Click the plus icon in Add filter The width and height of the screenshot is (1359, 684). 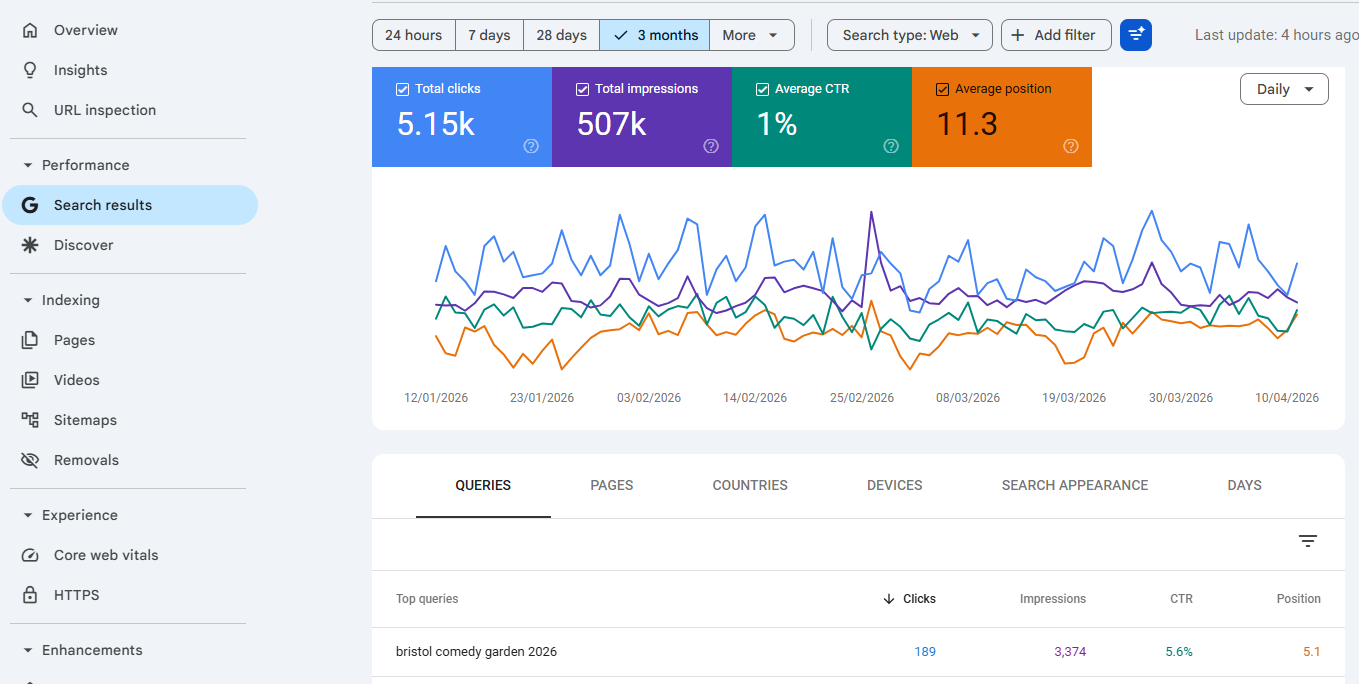[x=1018, y=35]
